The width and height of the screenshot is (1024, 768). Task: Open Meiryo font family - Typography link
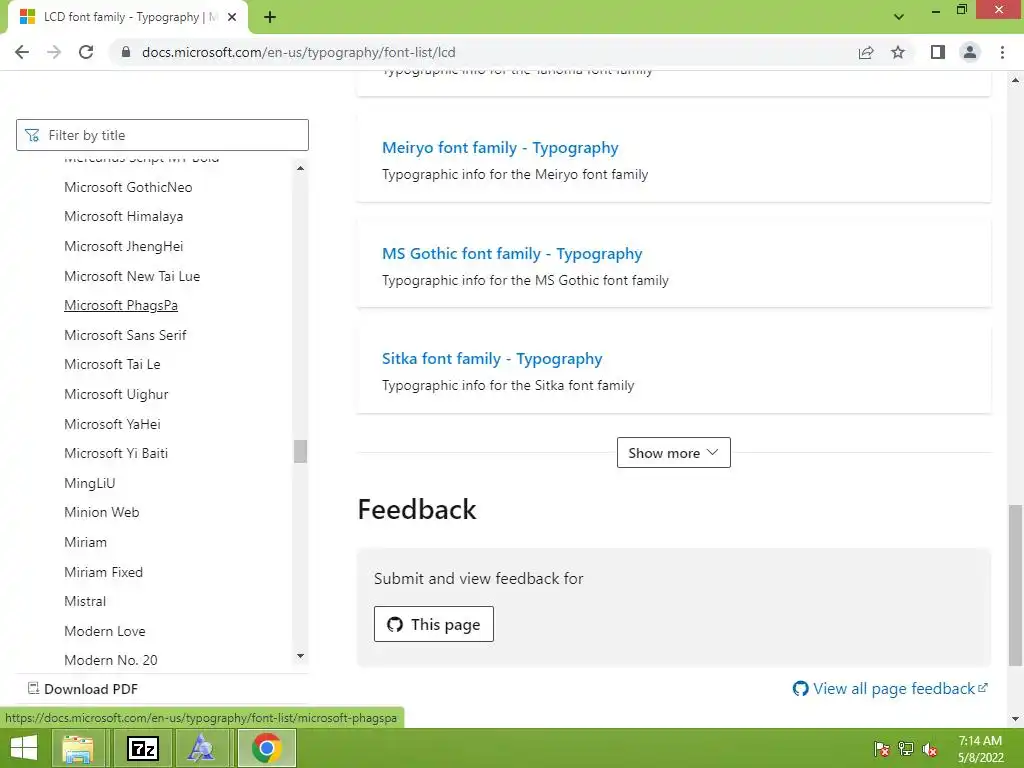tap(500, 148)
